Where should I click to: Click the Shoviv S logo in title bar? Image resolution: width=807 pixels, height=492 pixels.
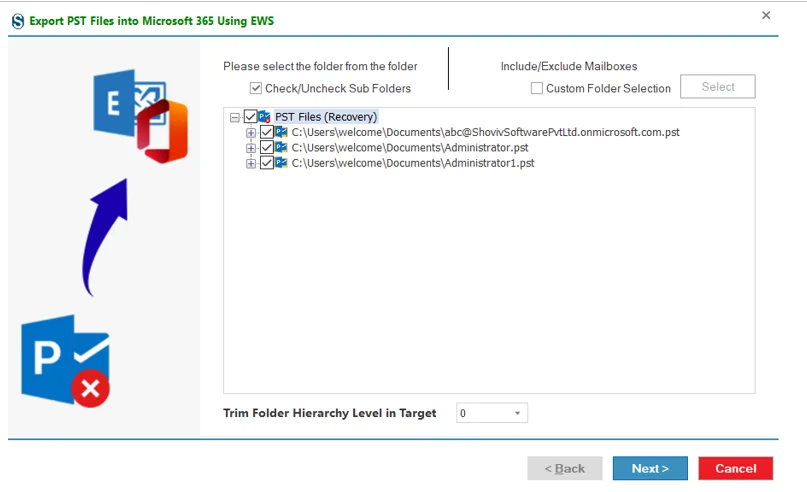pos(18,21)
